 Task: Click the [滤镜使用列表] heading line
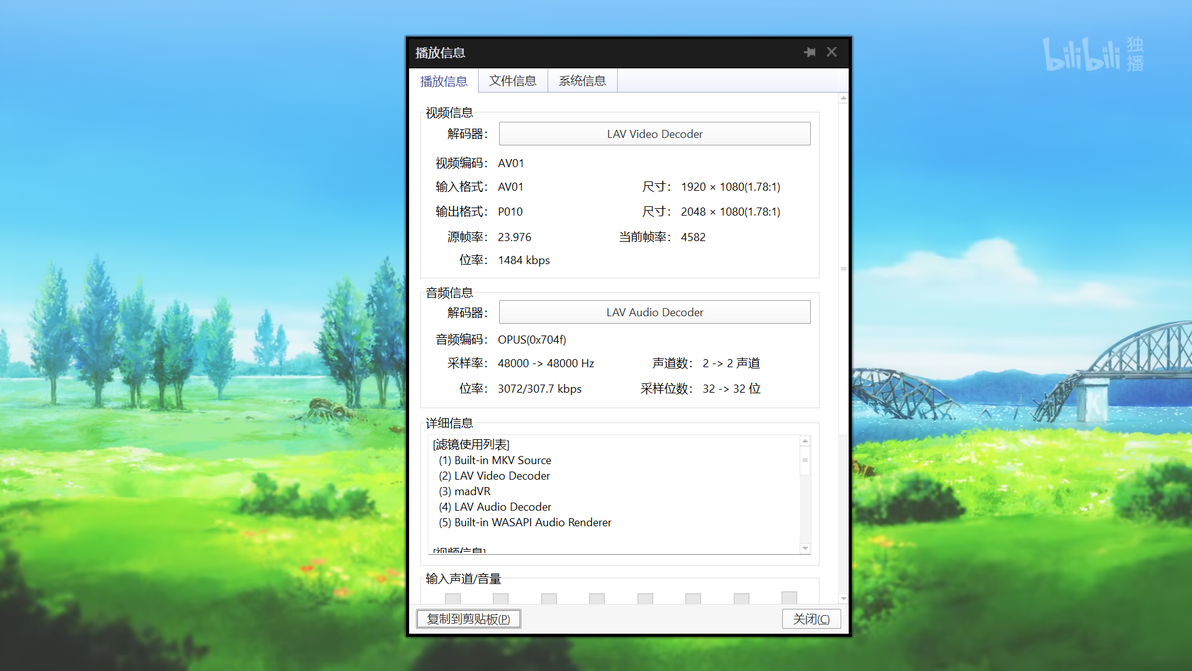(471, 445)
